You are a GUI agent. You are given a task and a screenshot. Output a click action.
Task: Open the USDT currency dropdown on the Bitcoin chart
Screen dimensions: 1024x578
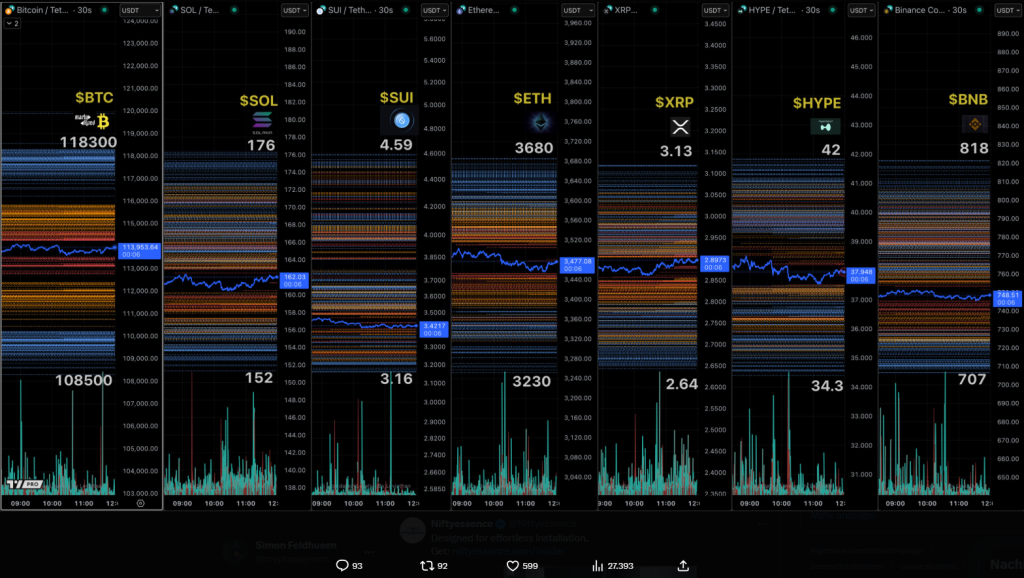tap(140, 10)
